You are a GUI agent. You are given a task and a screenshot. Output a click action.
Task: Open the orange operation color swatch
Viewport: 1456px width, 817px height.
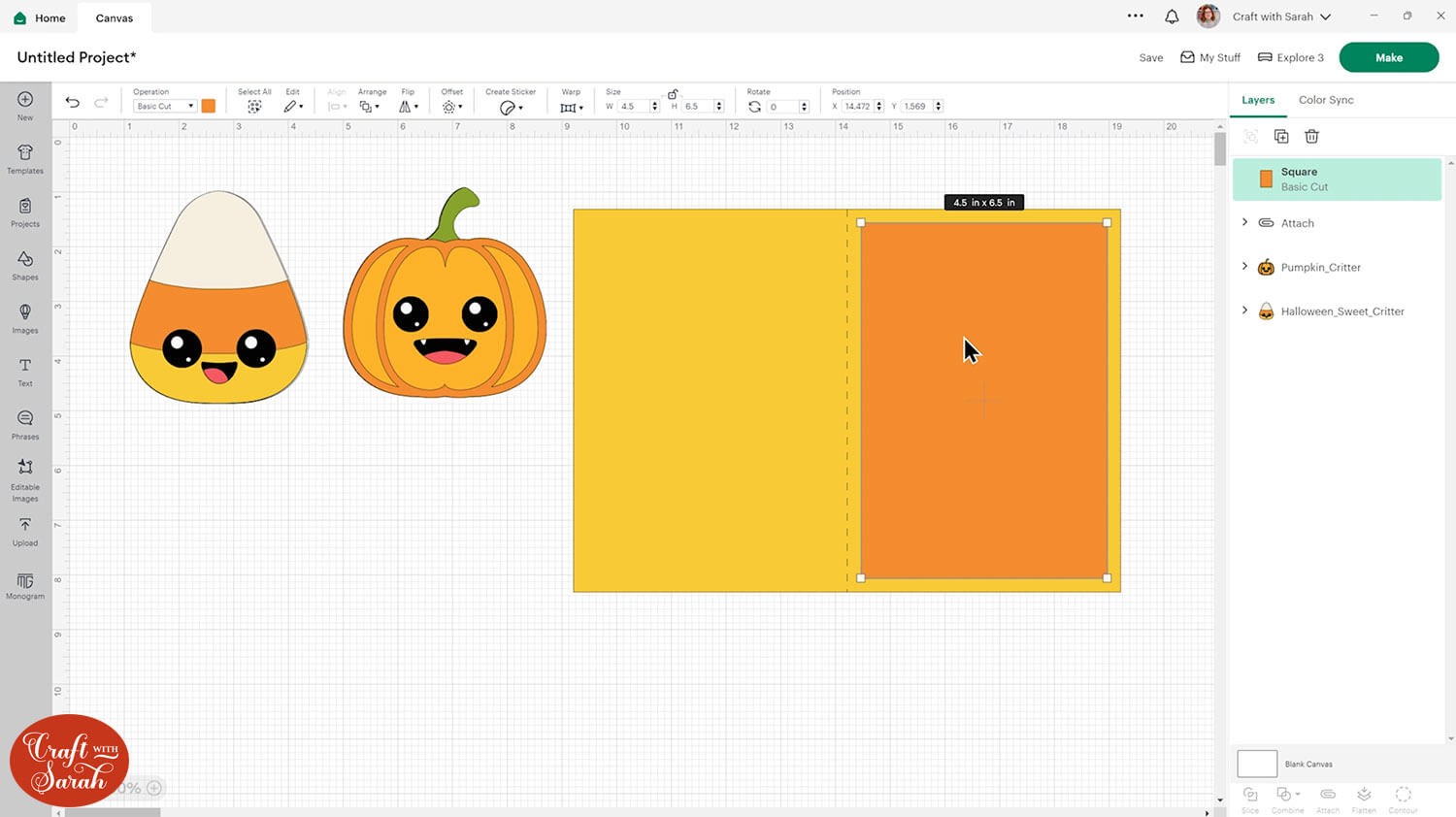click(209, 107)
